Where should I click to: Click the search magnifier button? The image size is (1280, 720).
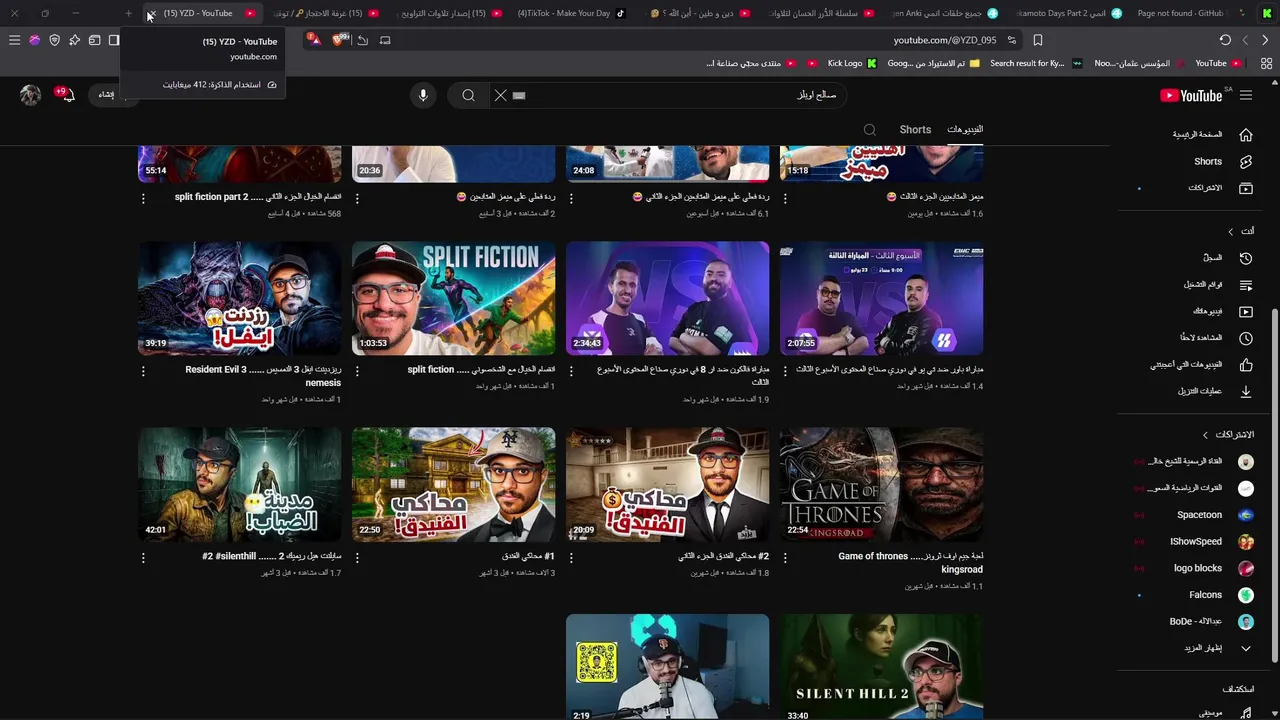click(468, 95)
